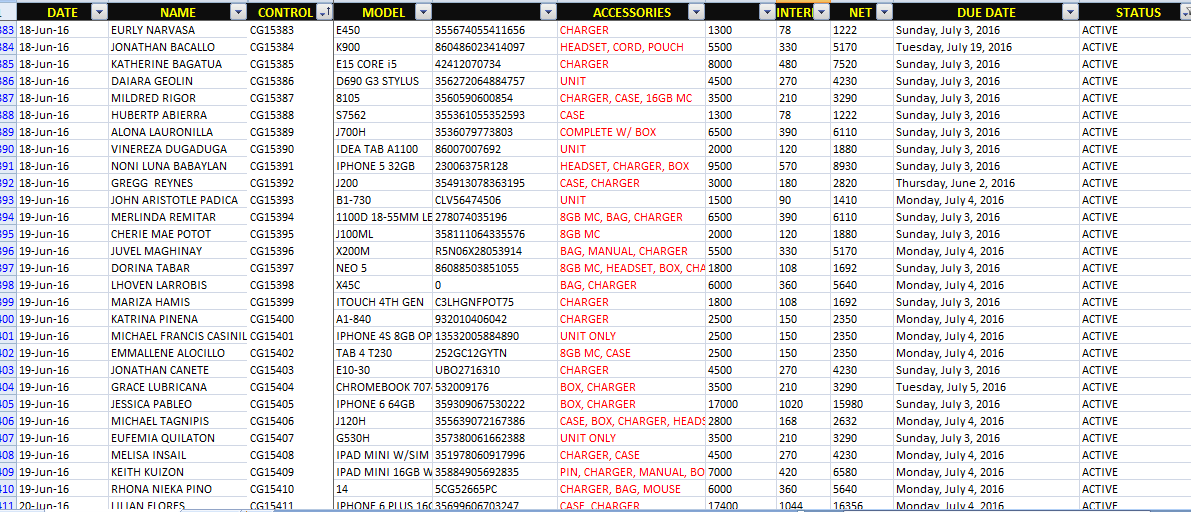This screenshot has width=1191, height=512.
Task: Select accessories cell COMPLETE W/ BOX
Action: 631,132
